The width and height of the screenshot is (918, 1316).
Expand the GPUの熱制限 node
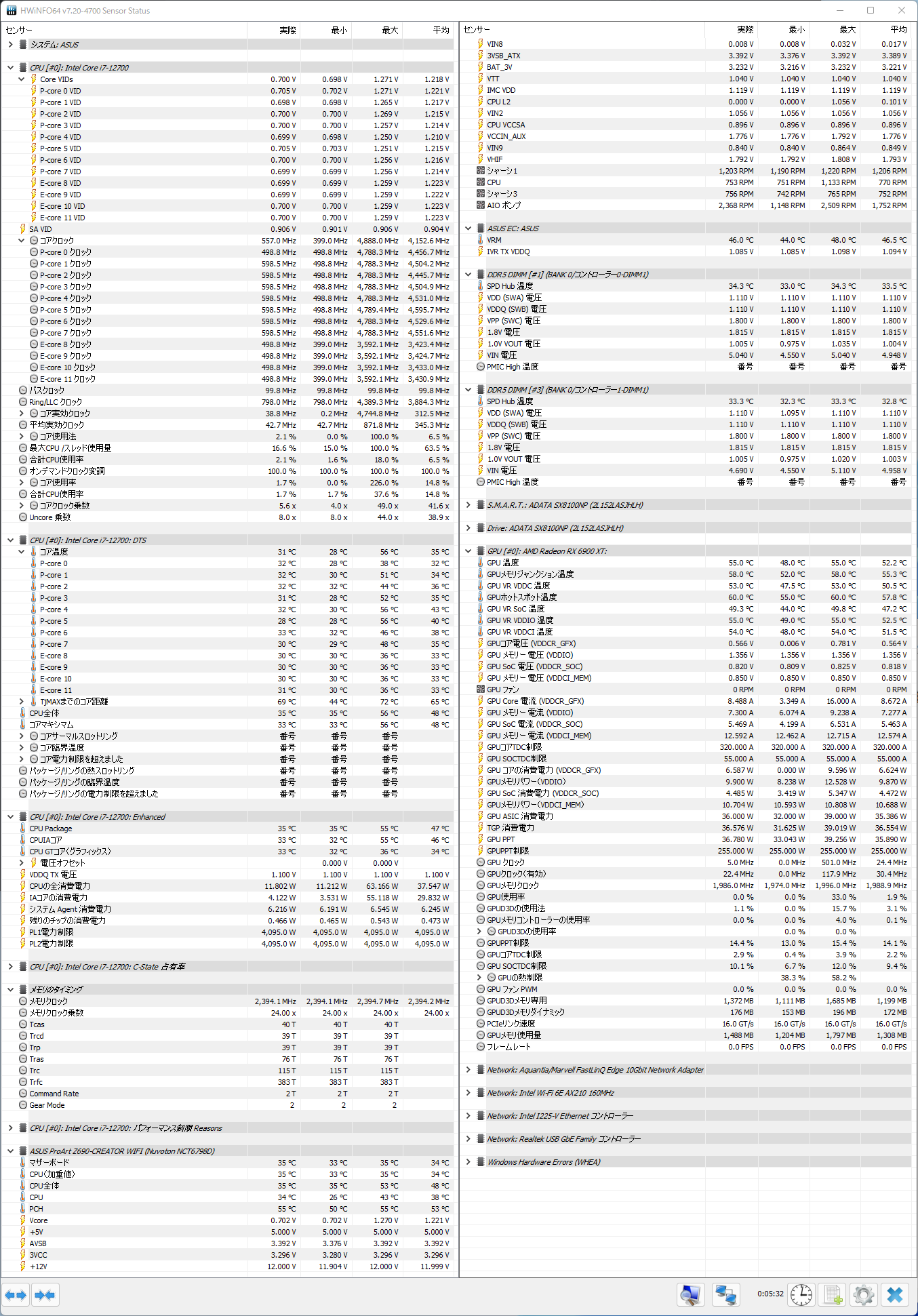click(479, 978)
